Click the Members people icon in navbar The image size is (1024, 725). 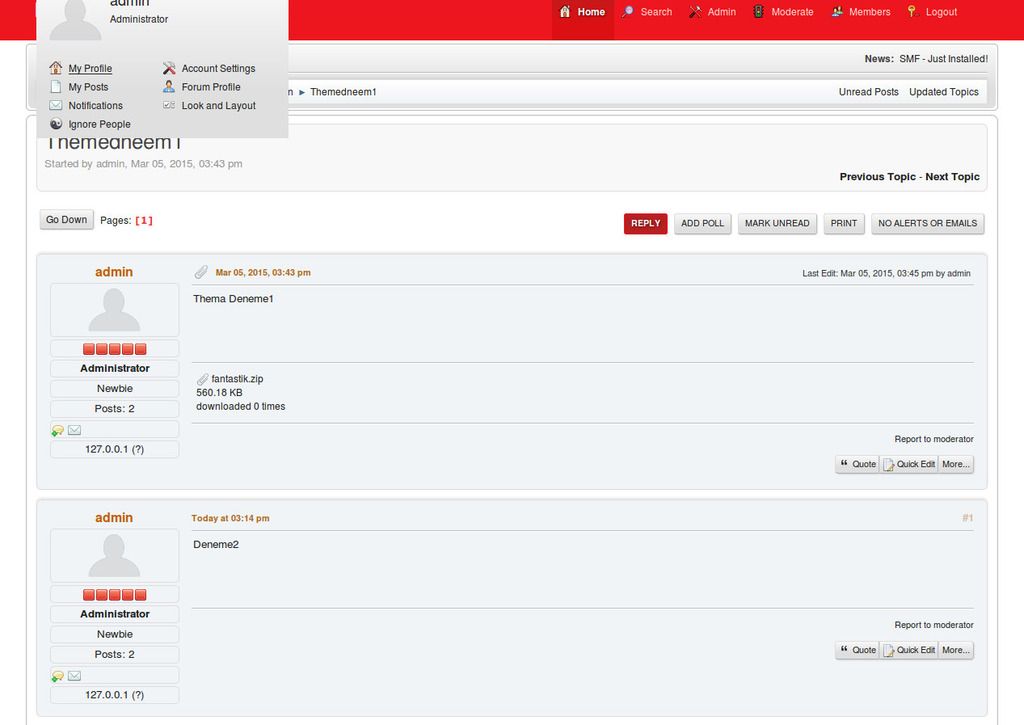pyautogui.click(x=837, y=11)
